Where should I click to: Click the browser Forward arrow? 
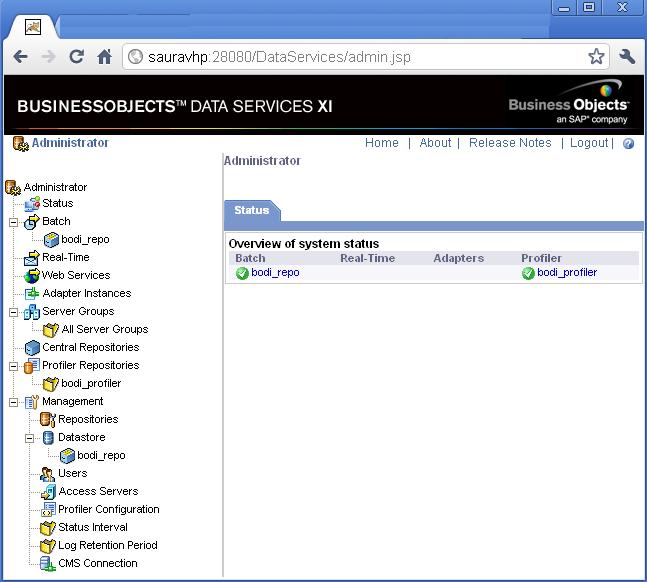point(49,57)
